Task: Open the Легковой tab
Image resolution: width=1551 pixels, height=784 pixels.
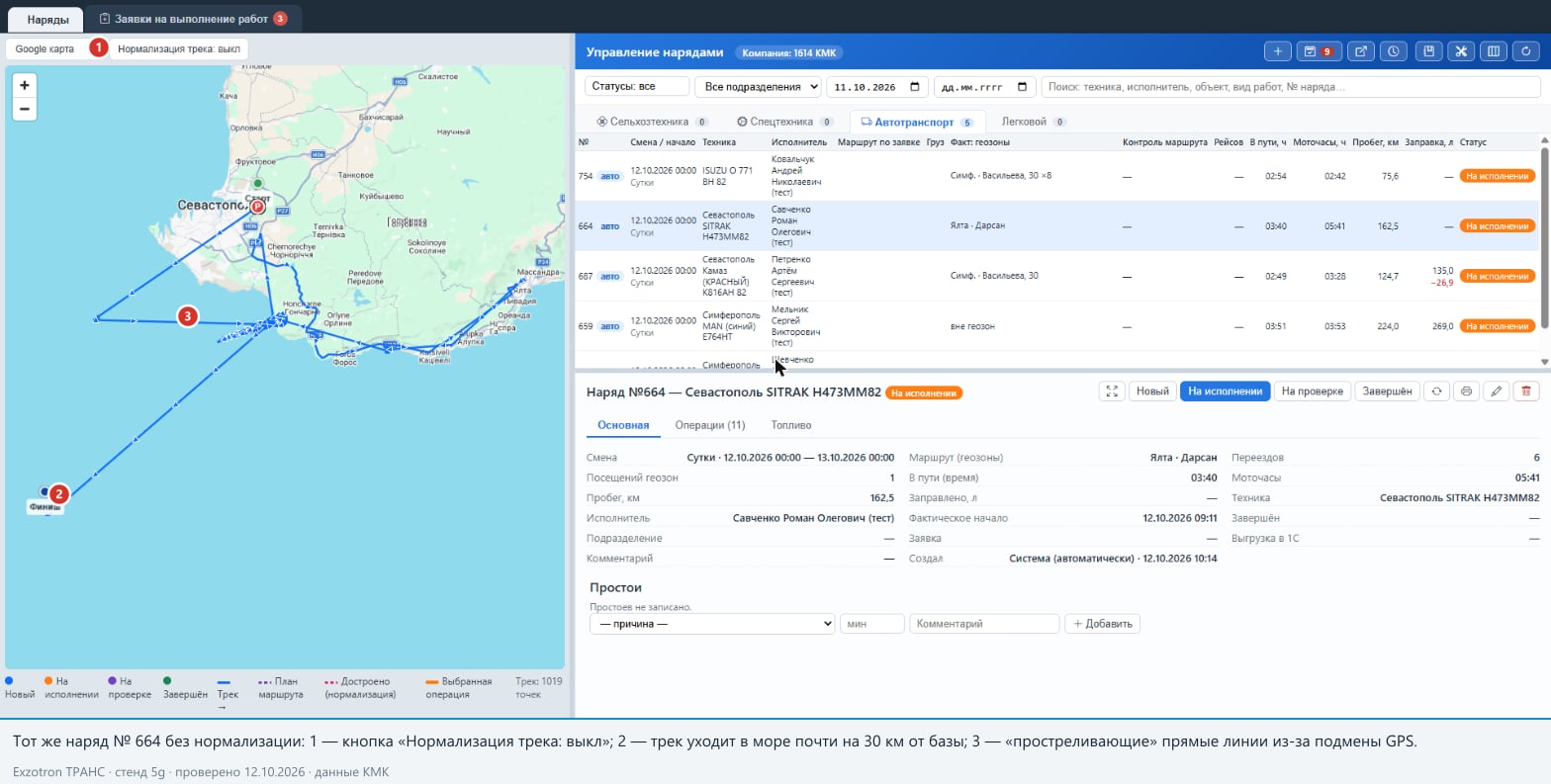Action: click(x=1034, y=122)
